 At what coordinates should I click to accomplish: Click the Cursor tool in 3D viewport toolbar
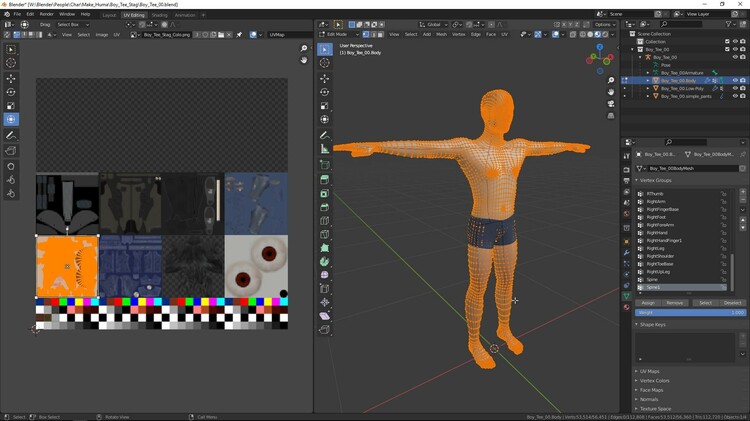pos(325,63)
